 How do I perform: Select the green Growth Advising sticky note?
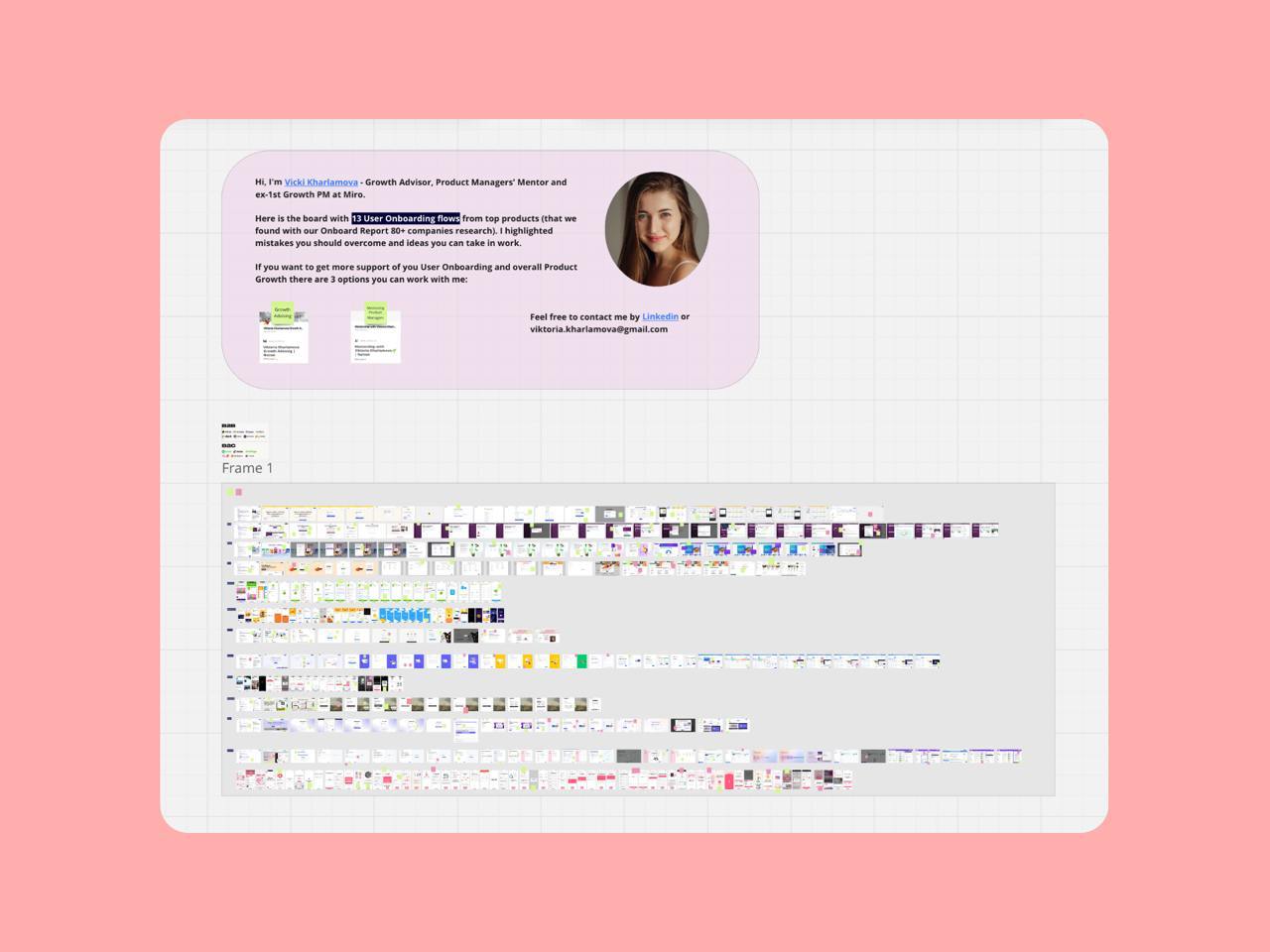coord(283,311)
